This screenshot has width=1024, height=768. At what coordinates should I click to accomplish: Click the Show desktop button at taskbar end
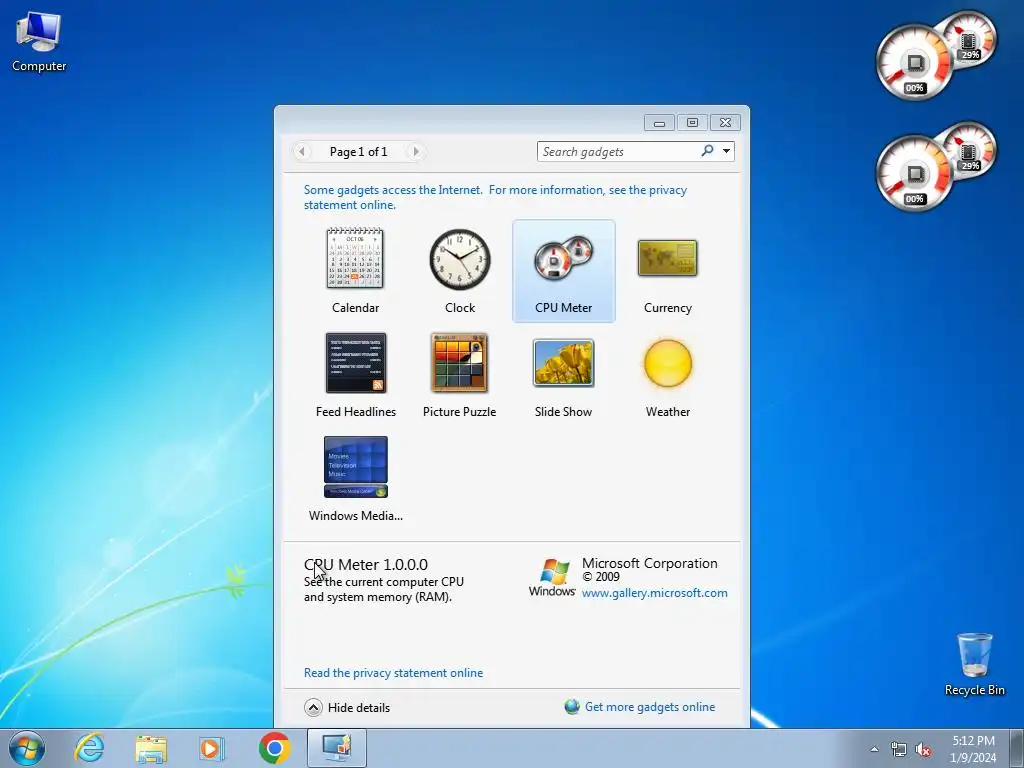[1017, 748]
